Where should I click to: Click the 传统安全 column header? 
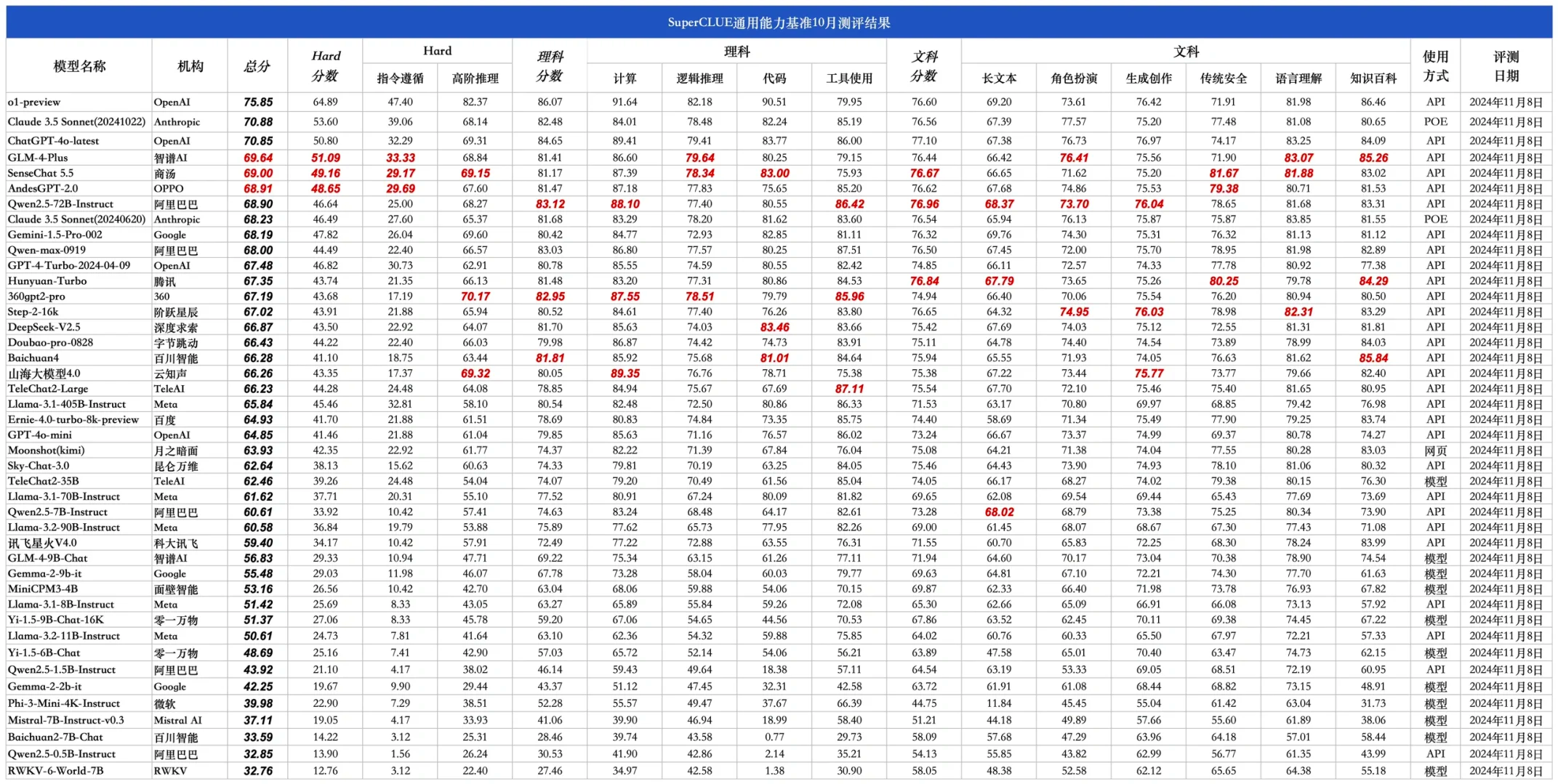1224,78
